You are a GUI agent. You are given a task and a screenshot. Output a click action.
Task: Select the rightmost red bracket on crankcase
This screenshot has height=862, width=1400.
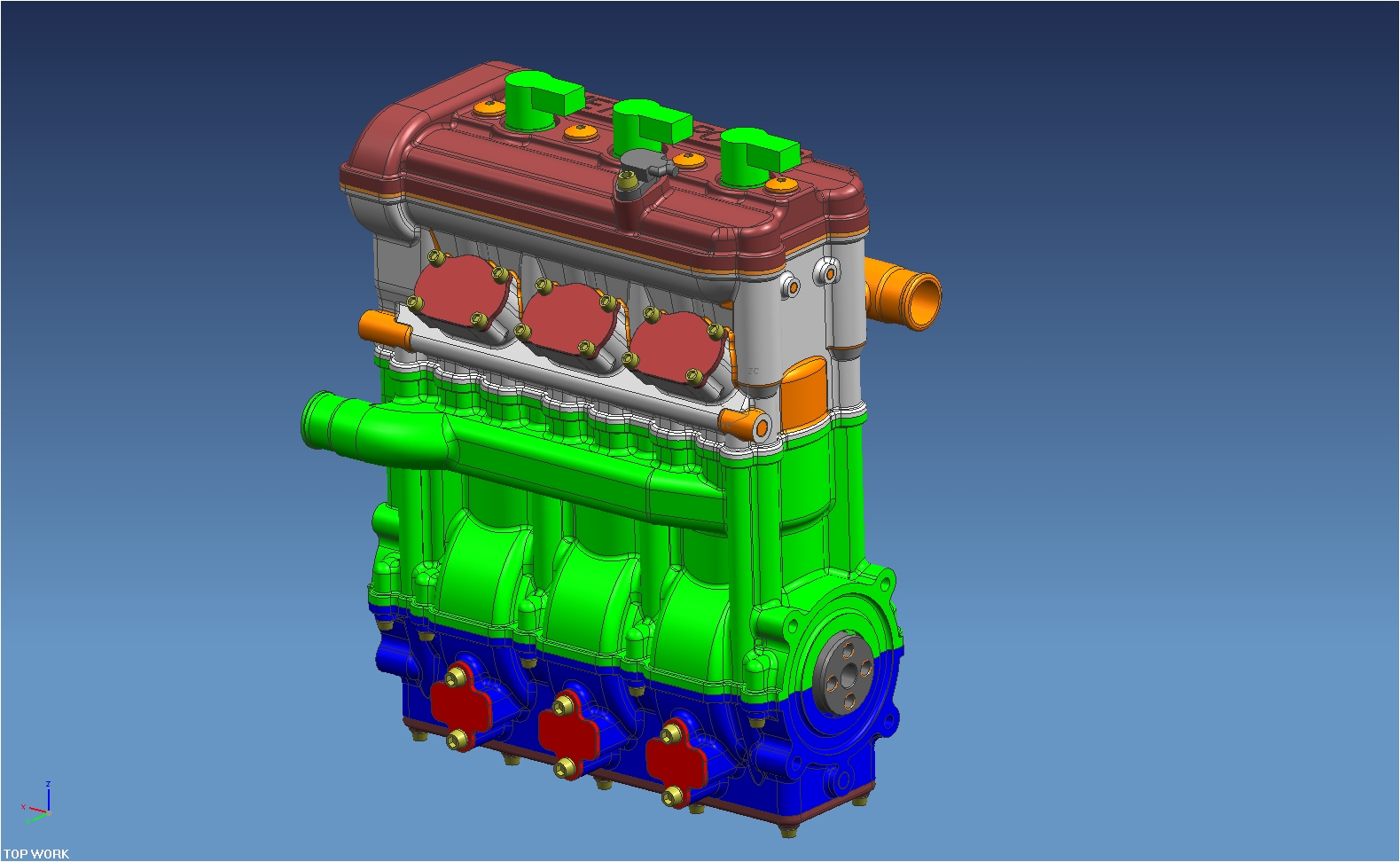674,761
